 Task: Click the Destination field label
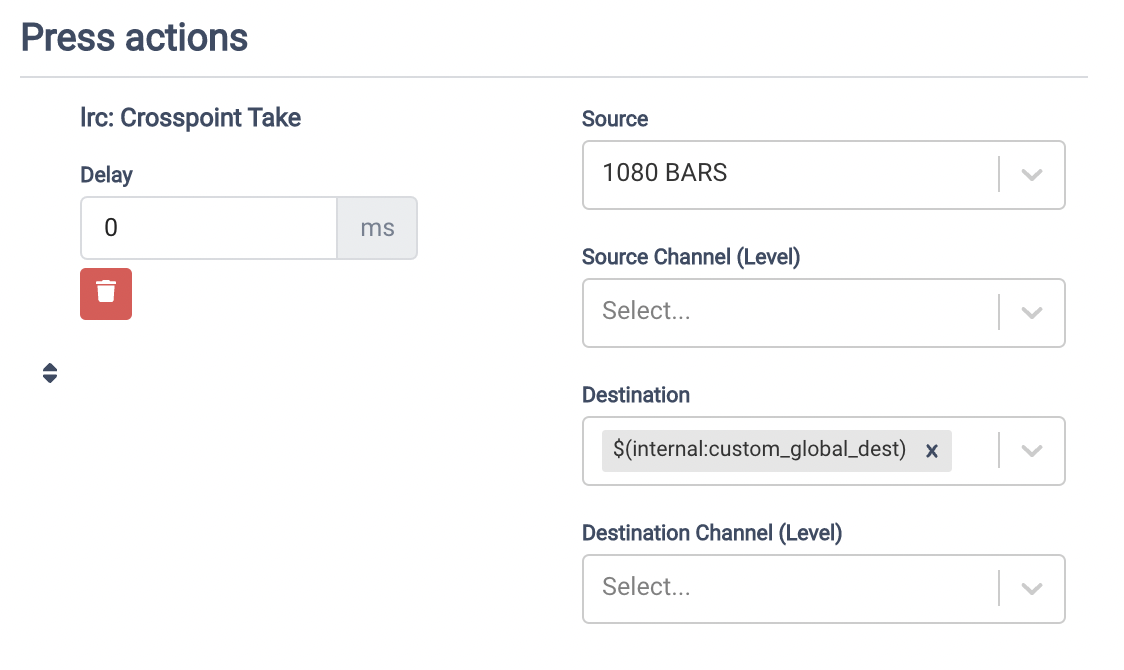636,395
